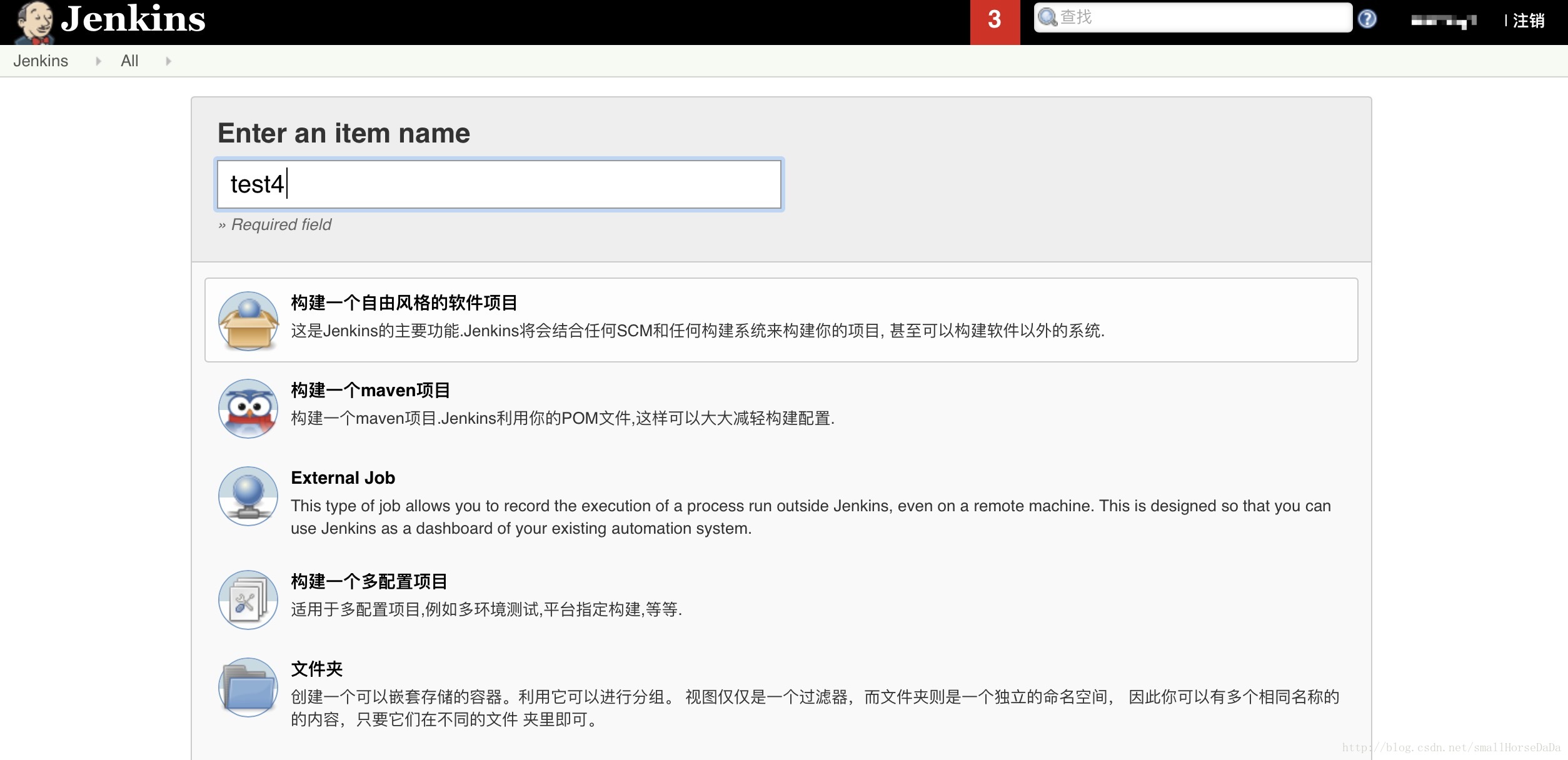Click the 注销 sign out link
This screenshot has height=760, width=1568.
pos(1530,17)
